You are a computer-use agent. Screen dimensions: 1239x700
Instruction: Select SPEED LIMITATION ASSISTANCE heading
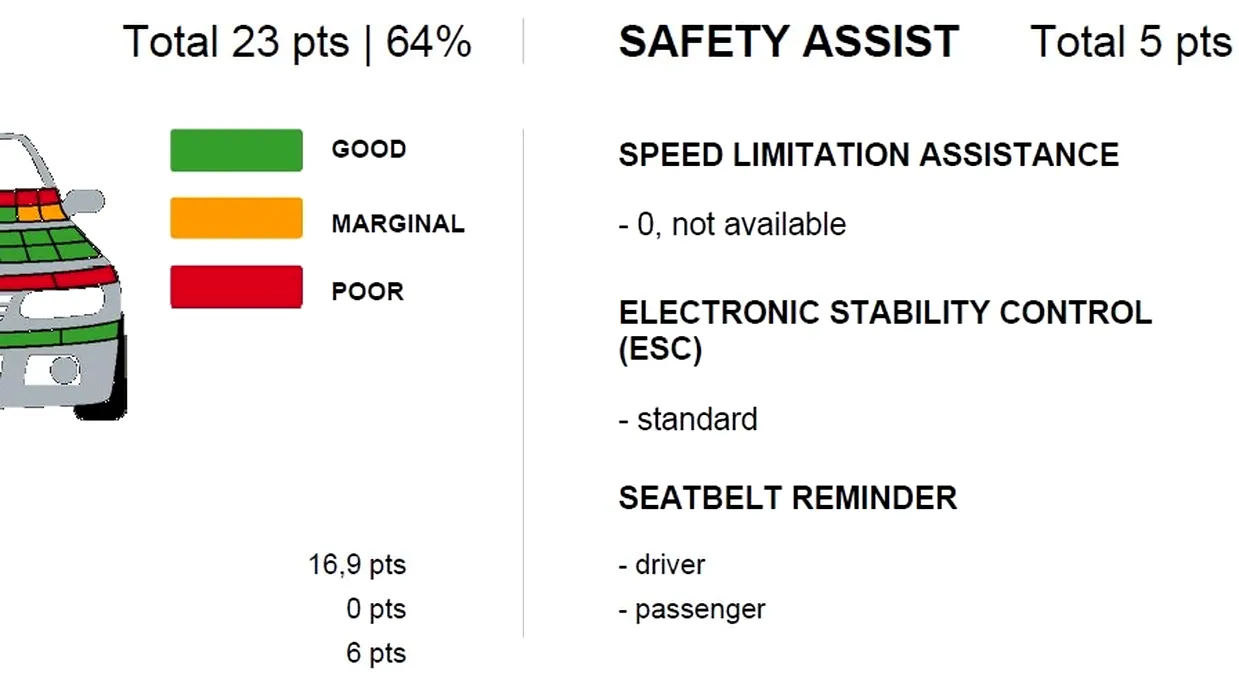click(869, 155)
